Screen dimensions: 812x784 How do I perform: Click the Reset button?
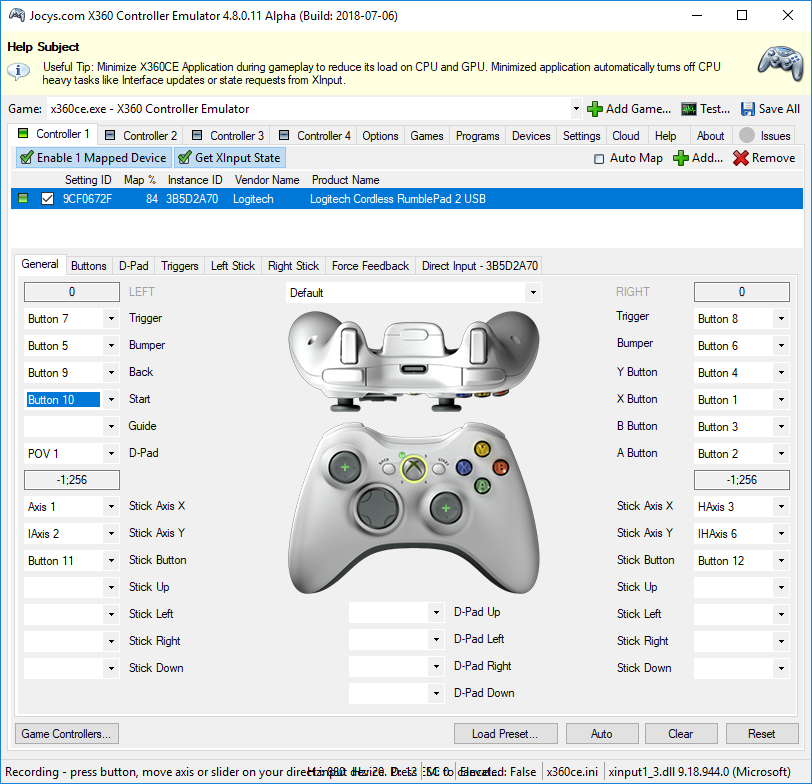pyautogui.click(x=761, y=734)
